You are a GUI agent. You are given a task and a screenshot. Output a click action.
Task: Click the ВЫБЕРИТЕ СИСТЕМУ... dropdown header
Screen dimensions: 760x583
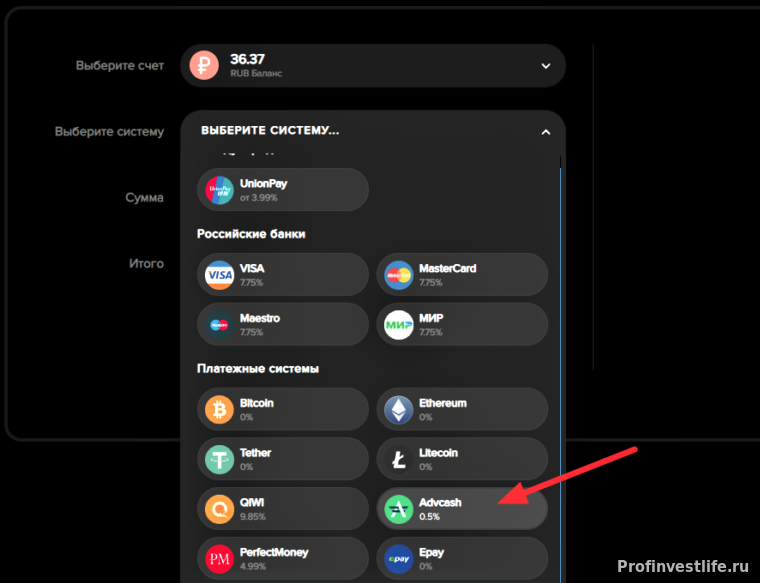373,131
